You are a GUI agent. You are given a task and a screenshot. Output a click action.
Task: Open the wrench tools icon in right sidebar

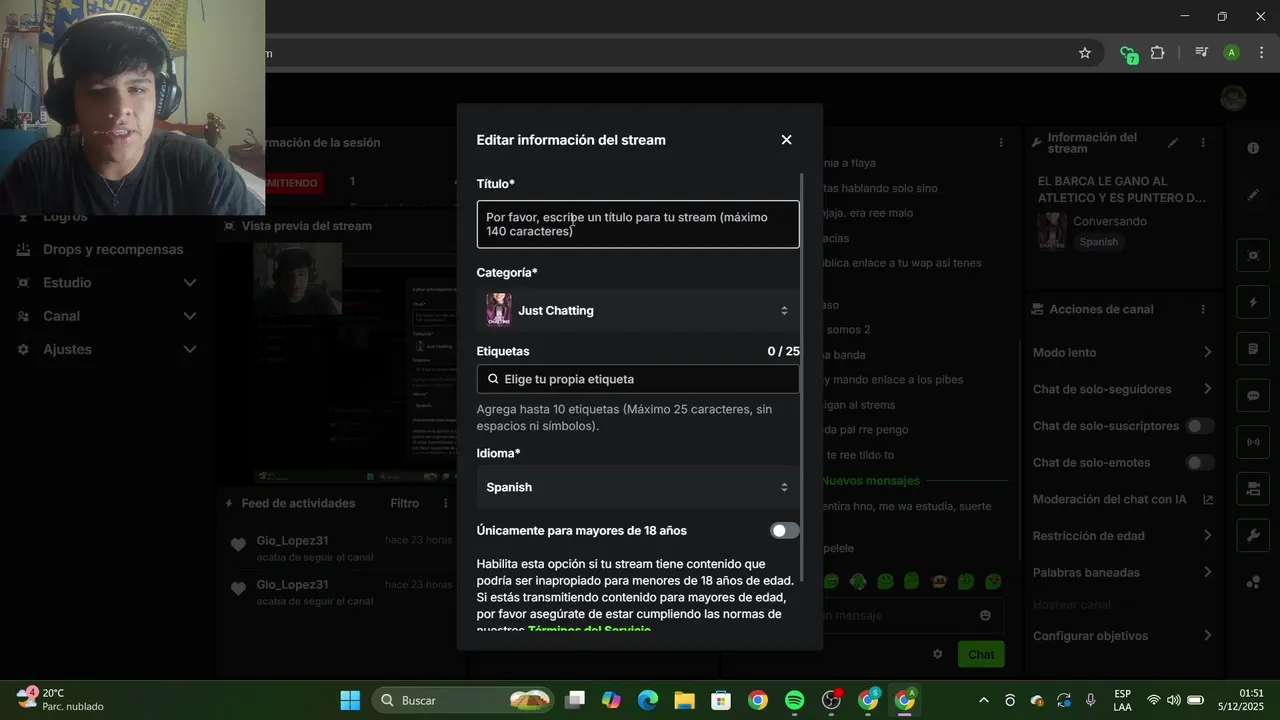[1253, 535]
